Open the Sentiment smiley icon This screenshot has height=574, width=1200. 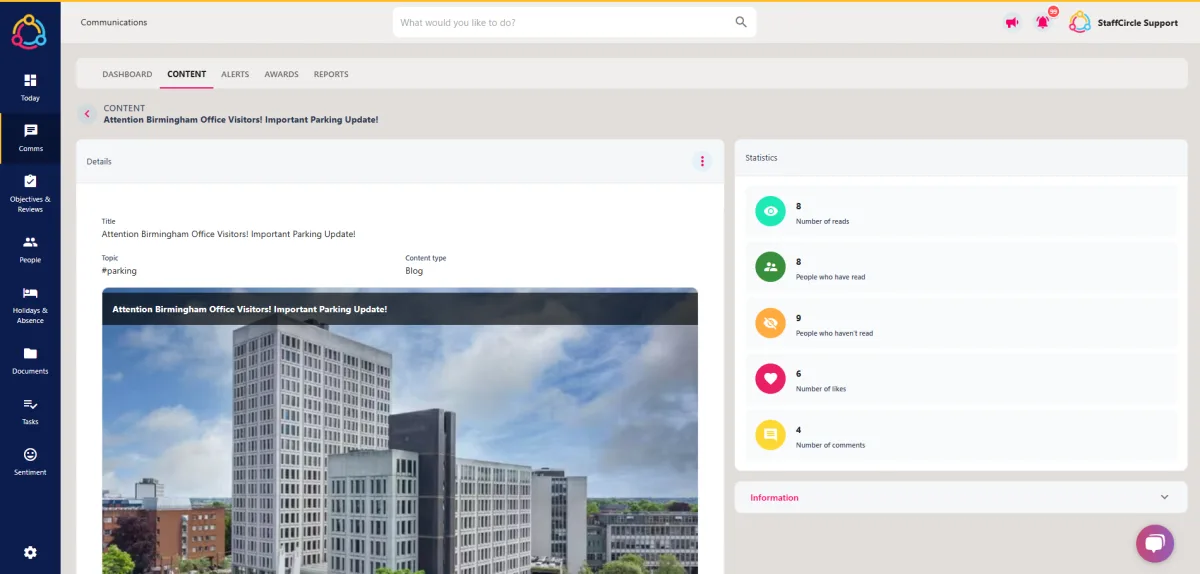[30, 461]
